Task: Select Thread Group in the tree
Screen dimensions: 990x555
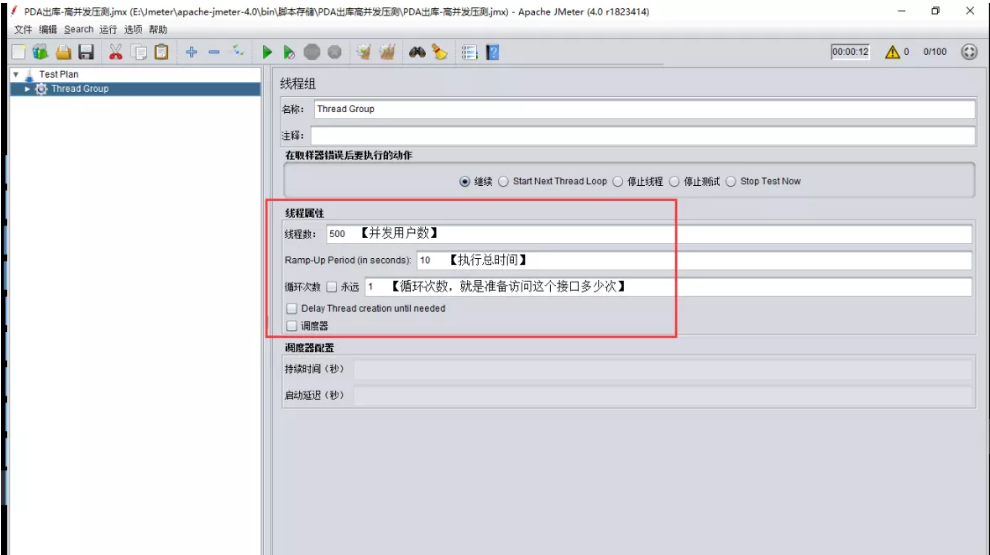Action: (x=80, y=89)
